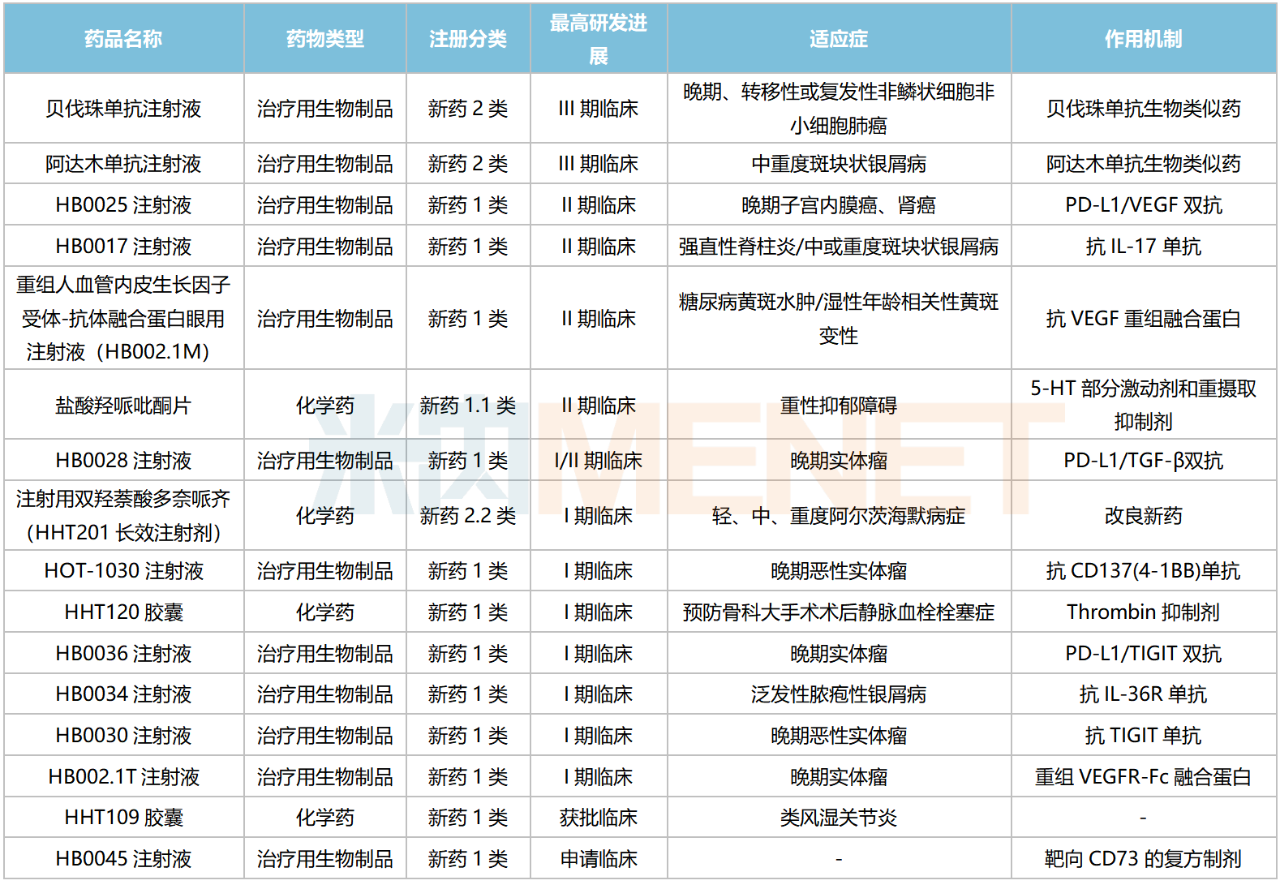1280x881 pixels.
Task: Select the HB002.1T 注射液 cell
Action: [x=124, y=777]
